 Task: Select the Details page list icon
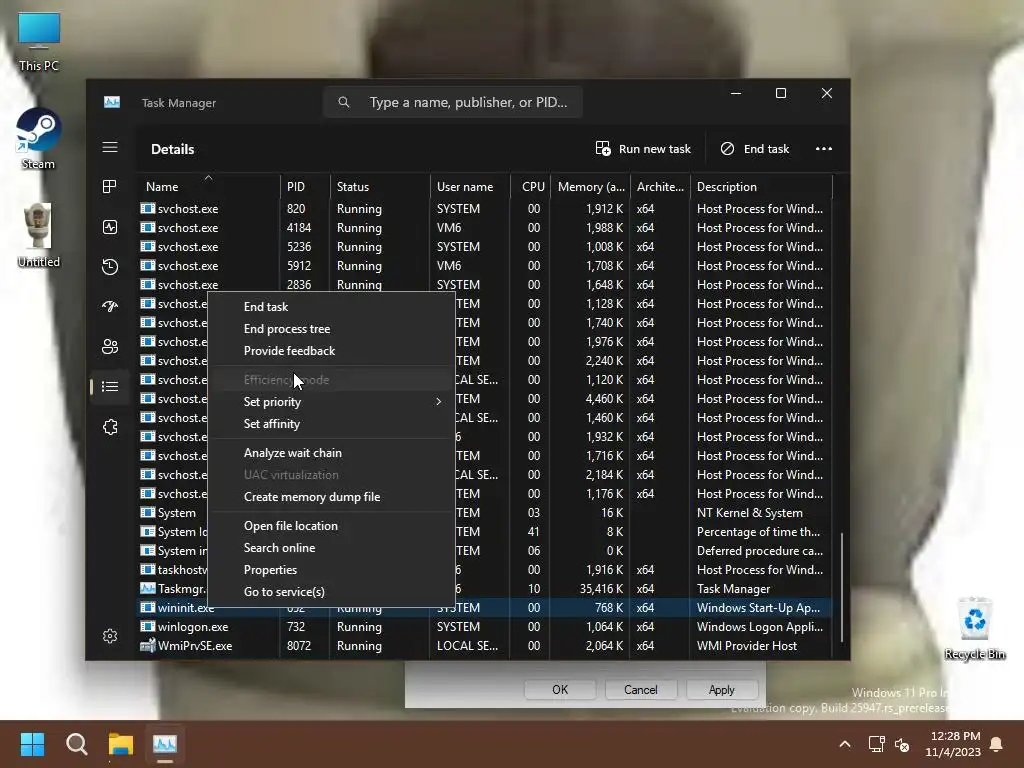point(110,387)
